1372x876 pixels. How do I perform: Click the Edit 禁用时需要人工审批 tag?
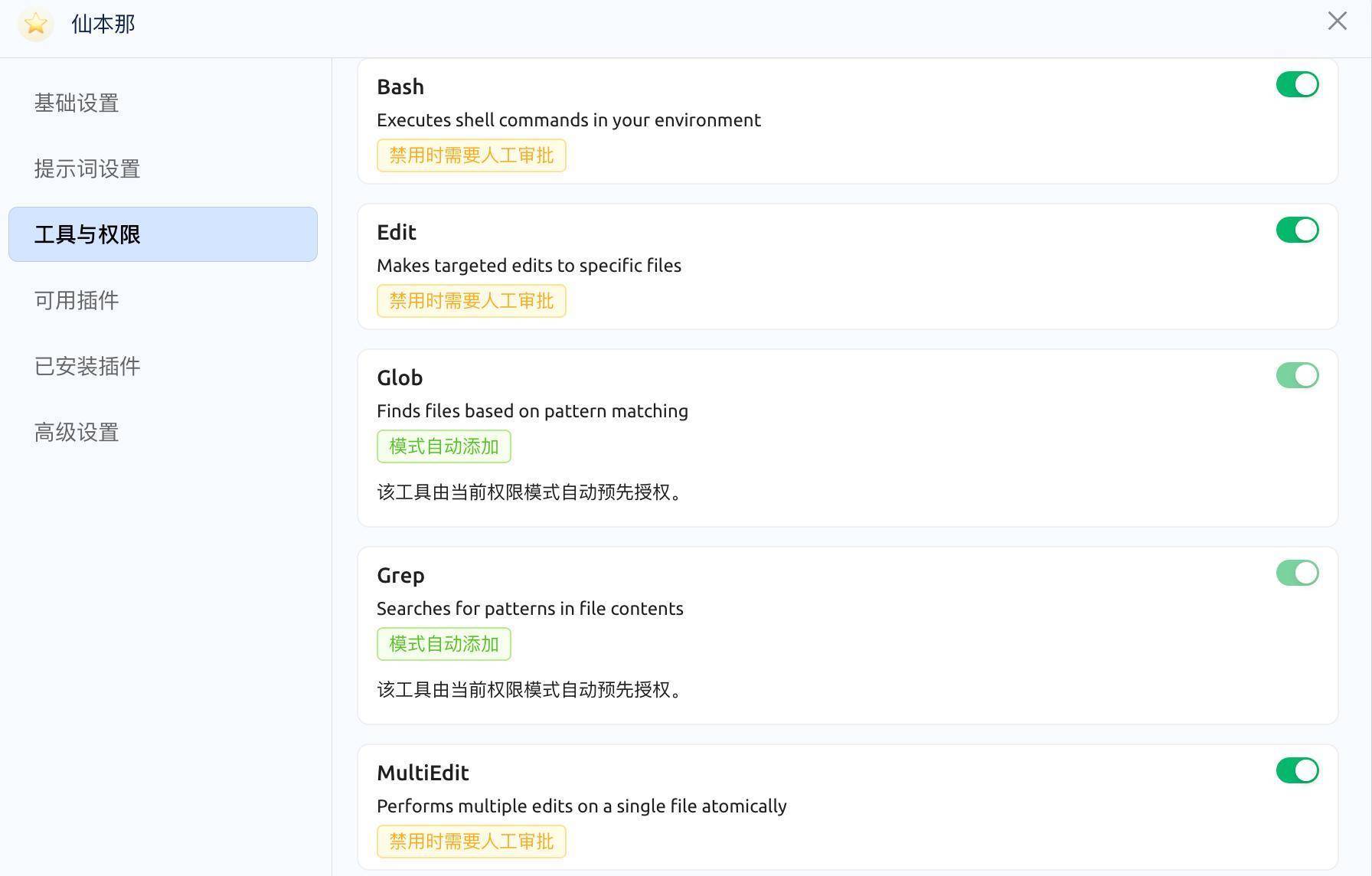471,301
